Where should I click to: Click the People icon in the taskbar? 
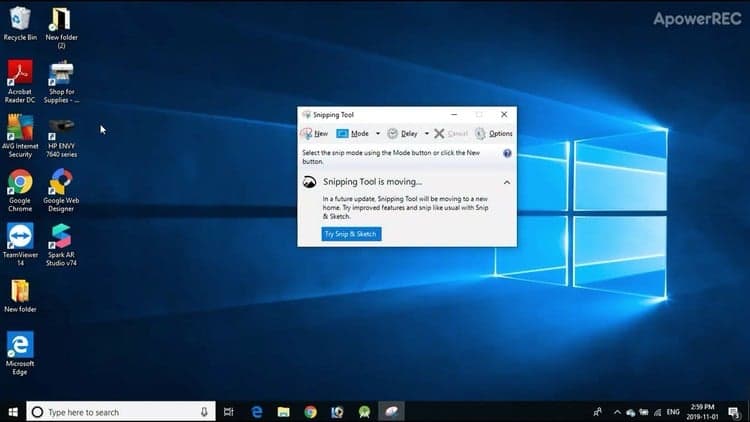597,412
